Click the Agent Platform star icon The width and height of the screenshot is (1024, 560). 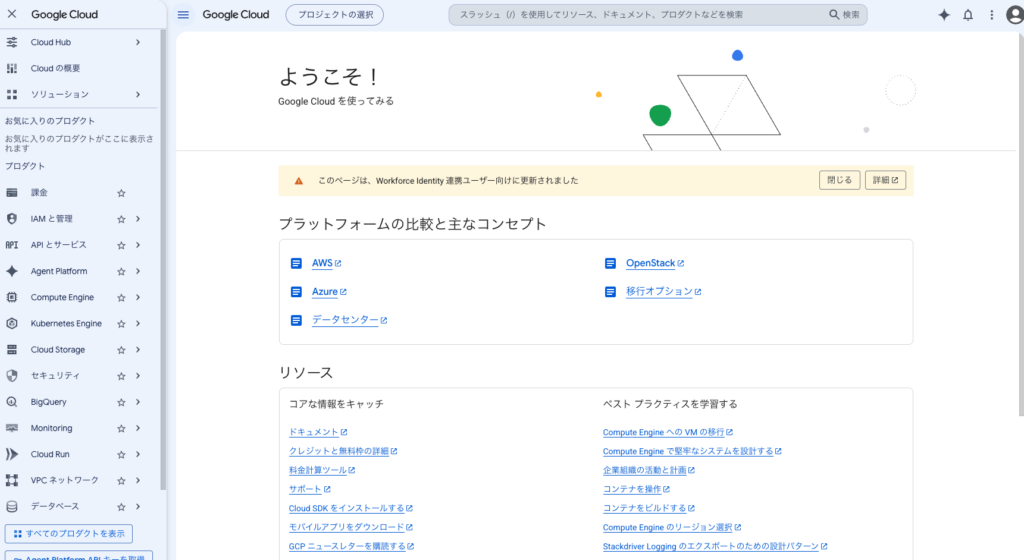(x=12, y=271)
